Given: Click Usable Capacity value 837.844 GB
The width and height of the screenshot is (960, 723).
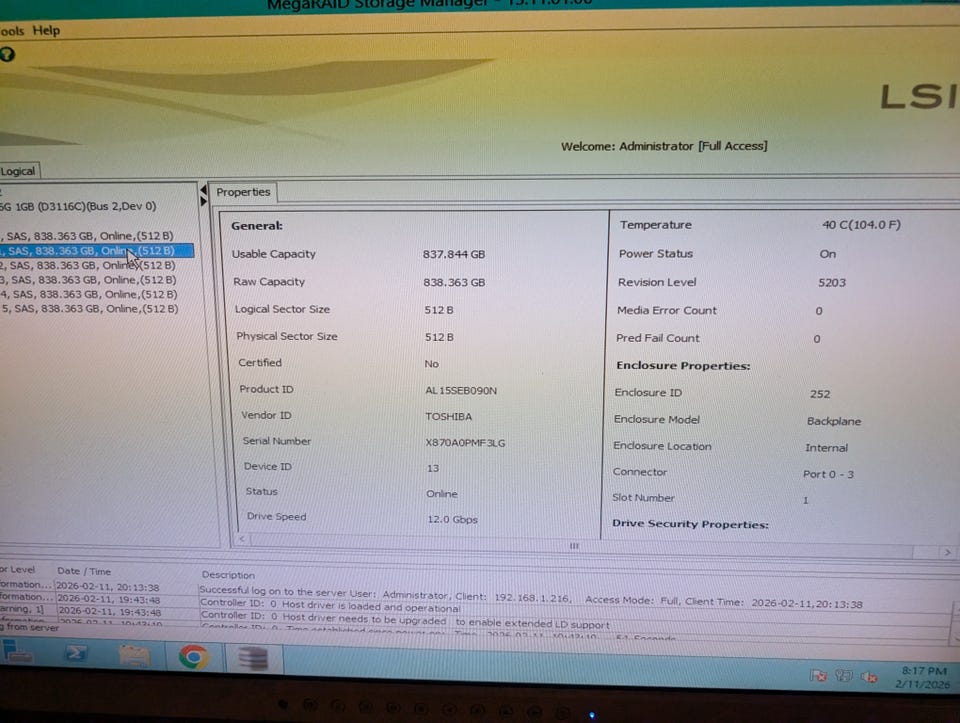Looking at the screenshot, I should click(454, 254).
